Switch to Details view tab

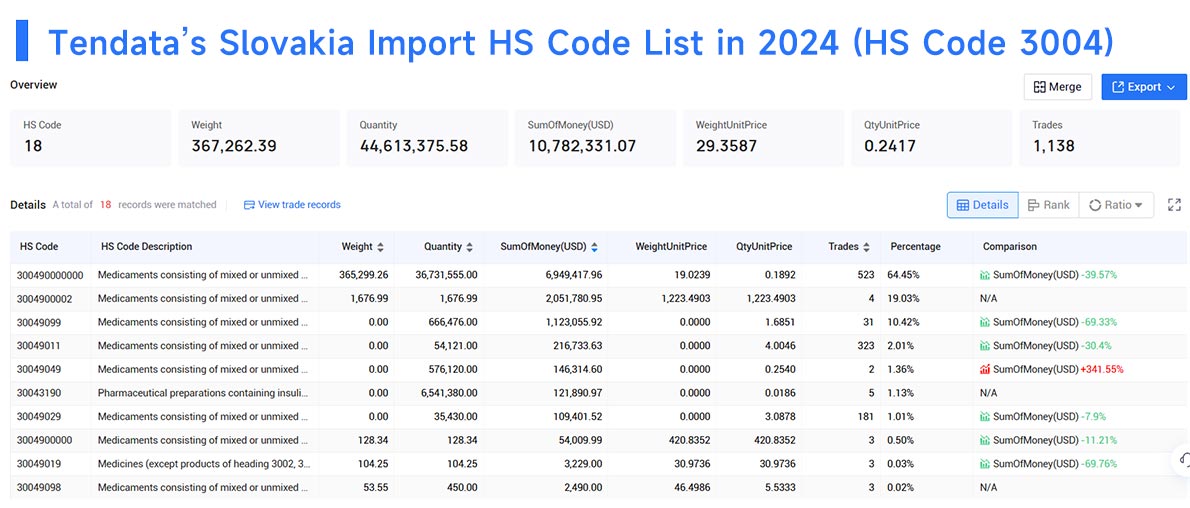click(x=982, y=205)
